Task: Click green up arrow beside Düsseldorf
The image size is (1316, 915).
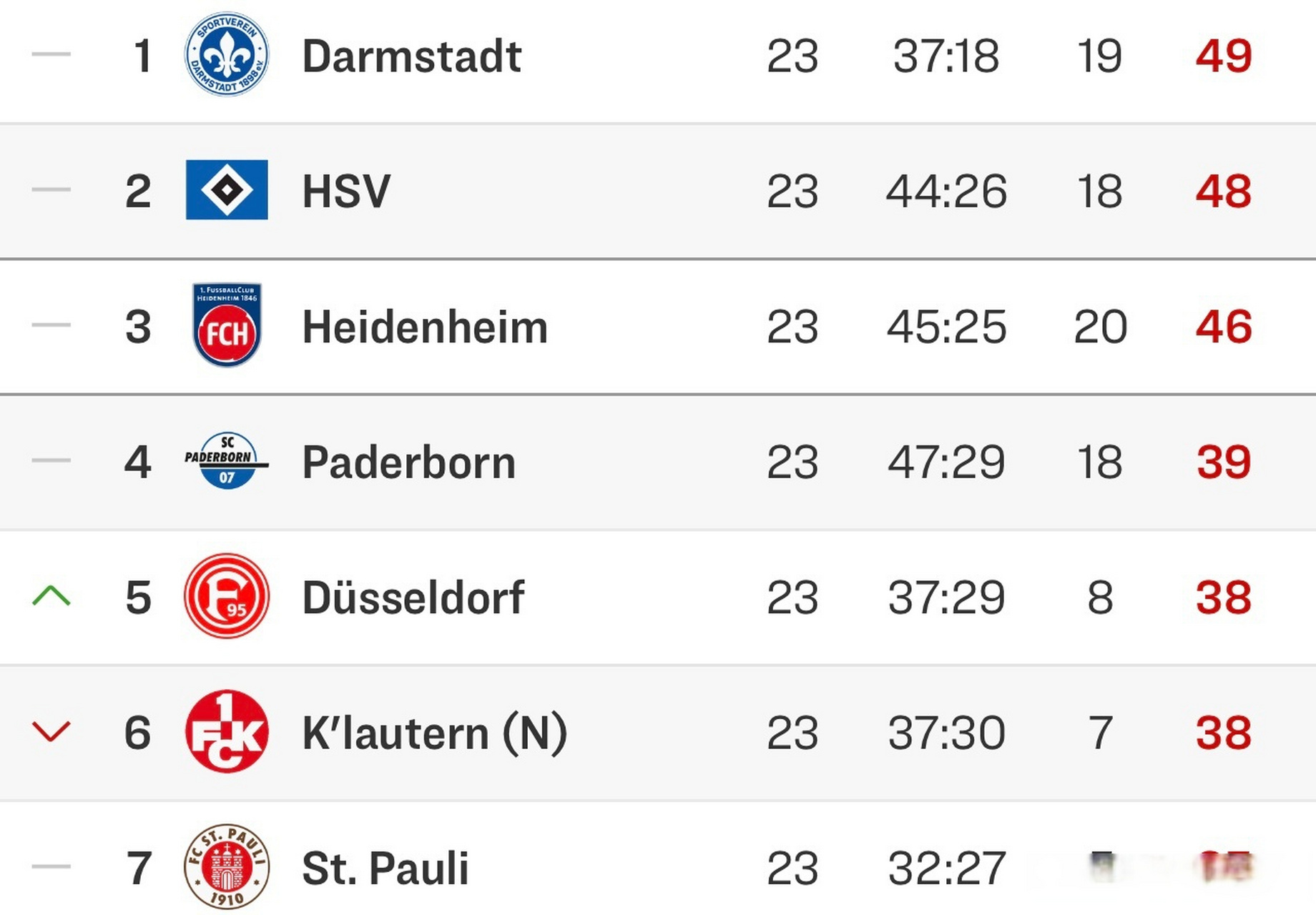Action: pyautogui.click(x=51, y=595)
